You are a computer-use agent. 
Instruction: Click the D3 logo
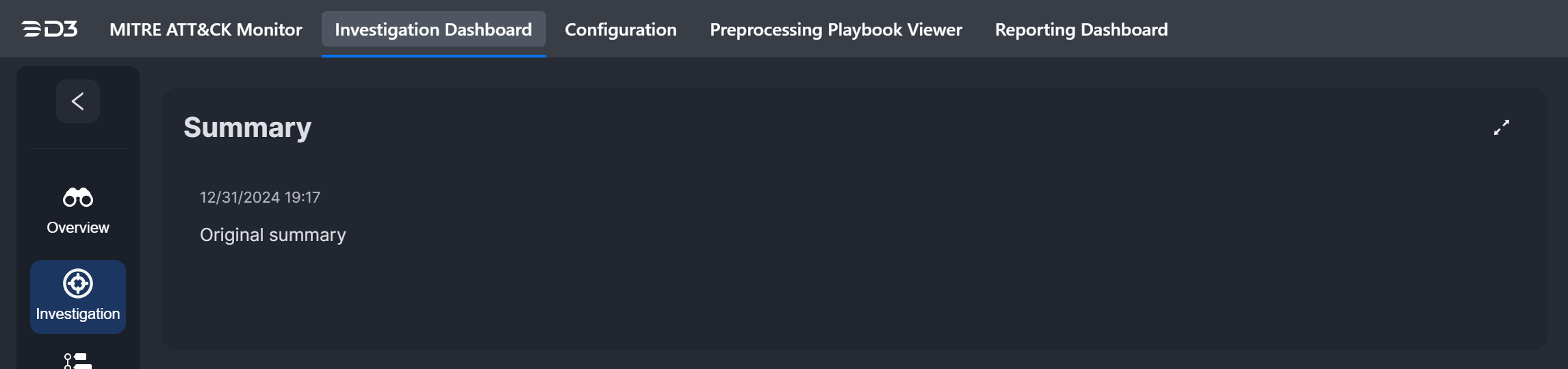49,29
